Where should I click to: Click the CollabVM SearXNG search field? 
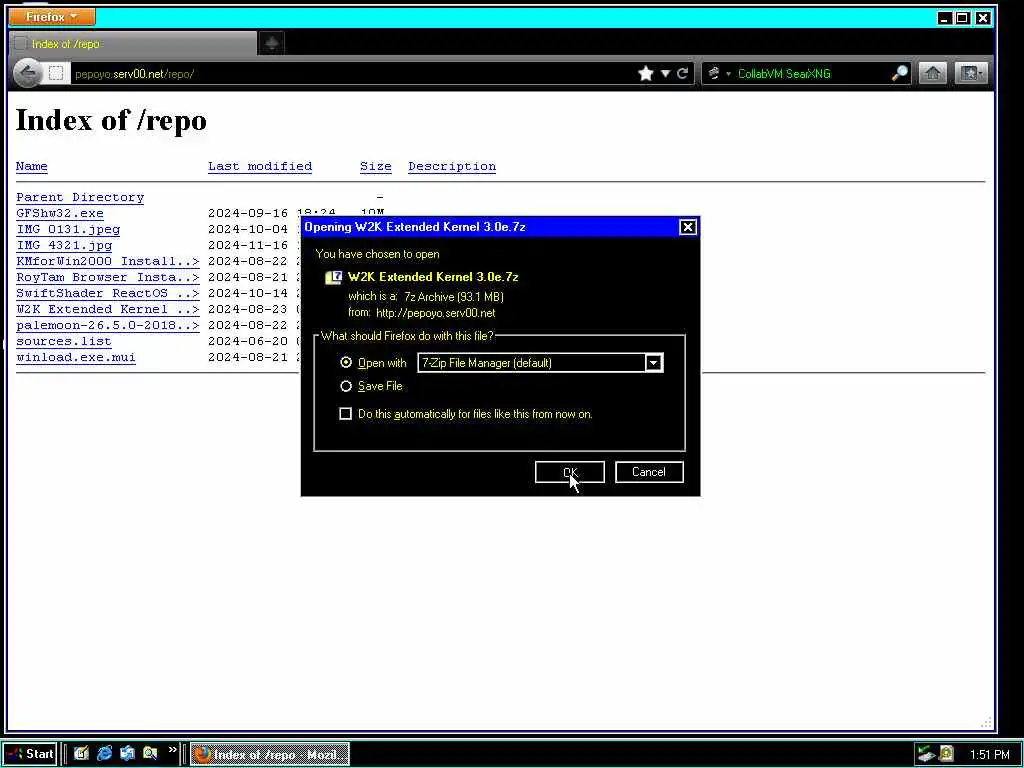tap(812, 74)
